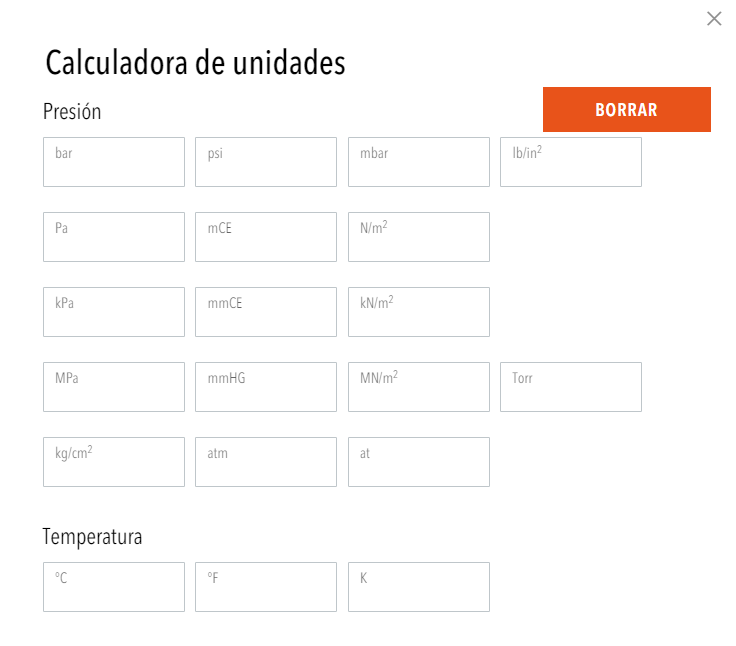
Task: Activate the lb/in² pressure field
Action: 571,162
